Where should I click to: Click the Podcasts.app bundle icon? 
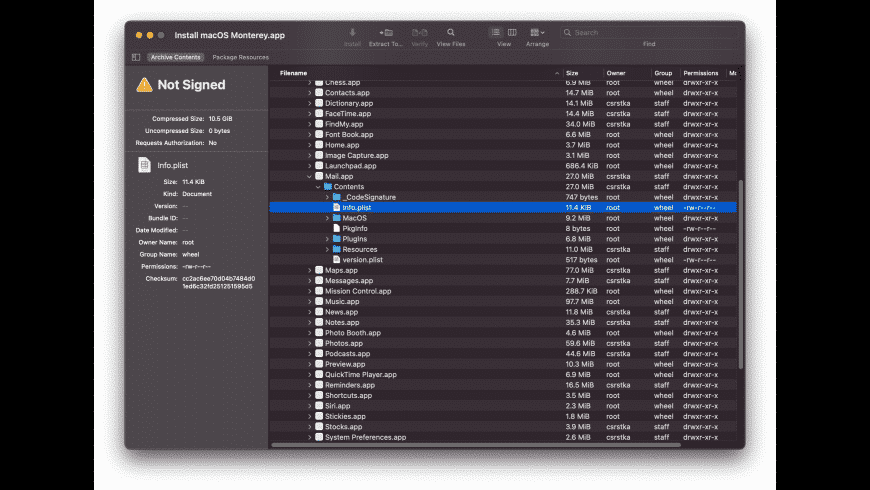319,353
